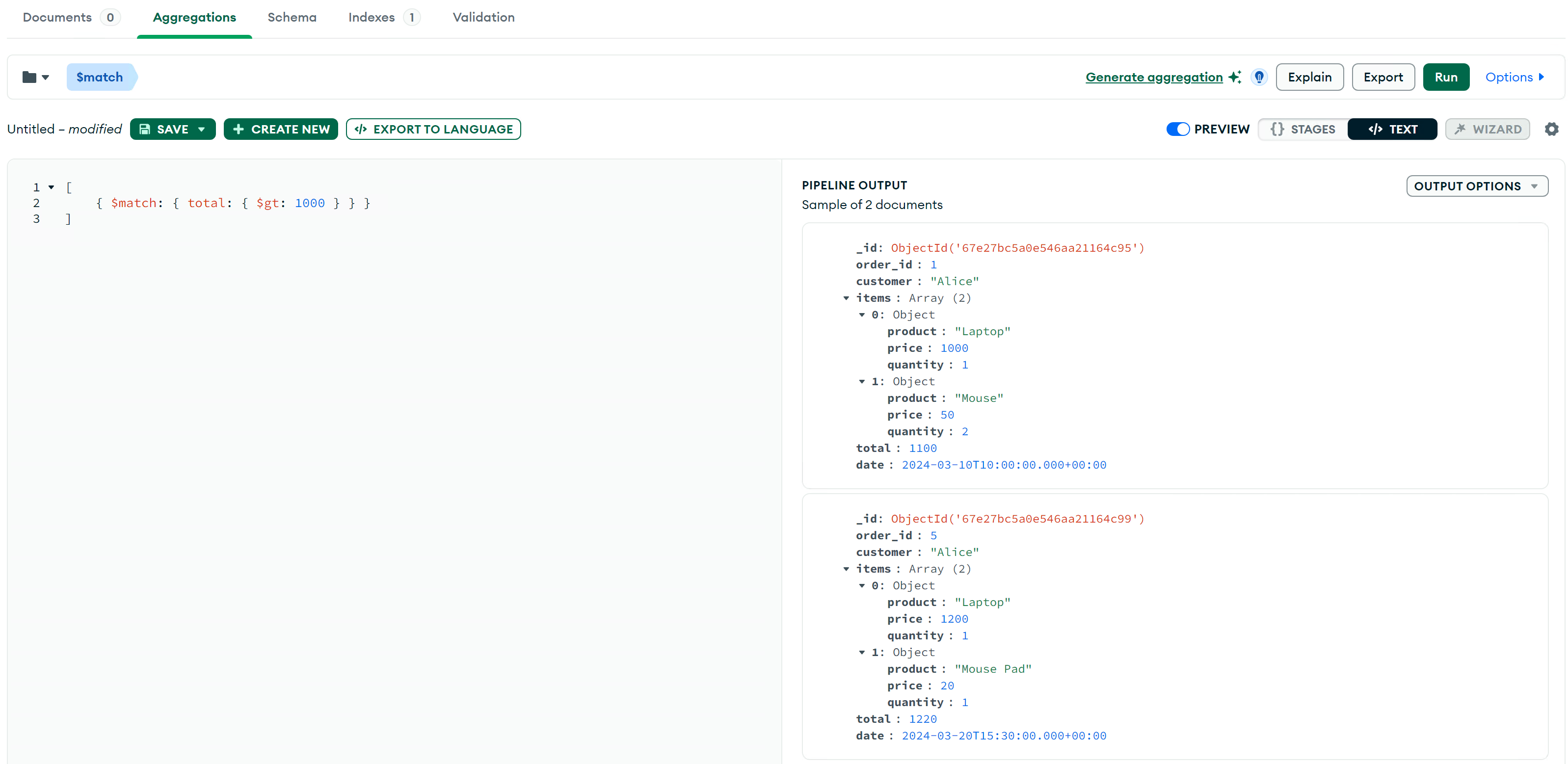Fold the pipeline array on line 1
The width and height of the screenshot is (1568, 764).
(51, 187)
